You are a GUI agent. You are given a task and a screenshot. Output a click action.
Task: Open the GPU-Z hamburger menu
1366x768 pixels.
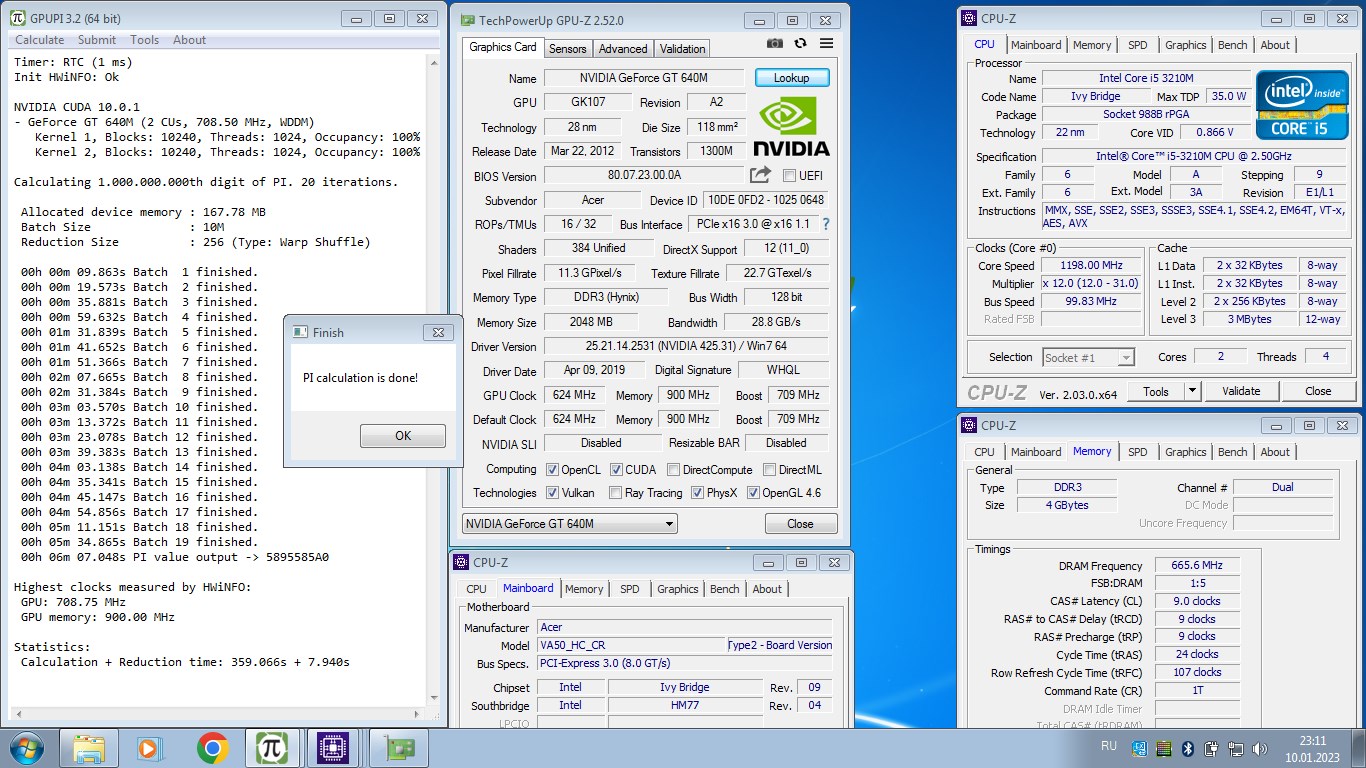pyautogui.click(x=826, y=43)
